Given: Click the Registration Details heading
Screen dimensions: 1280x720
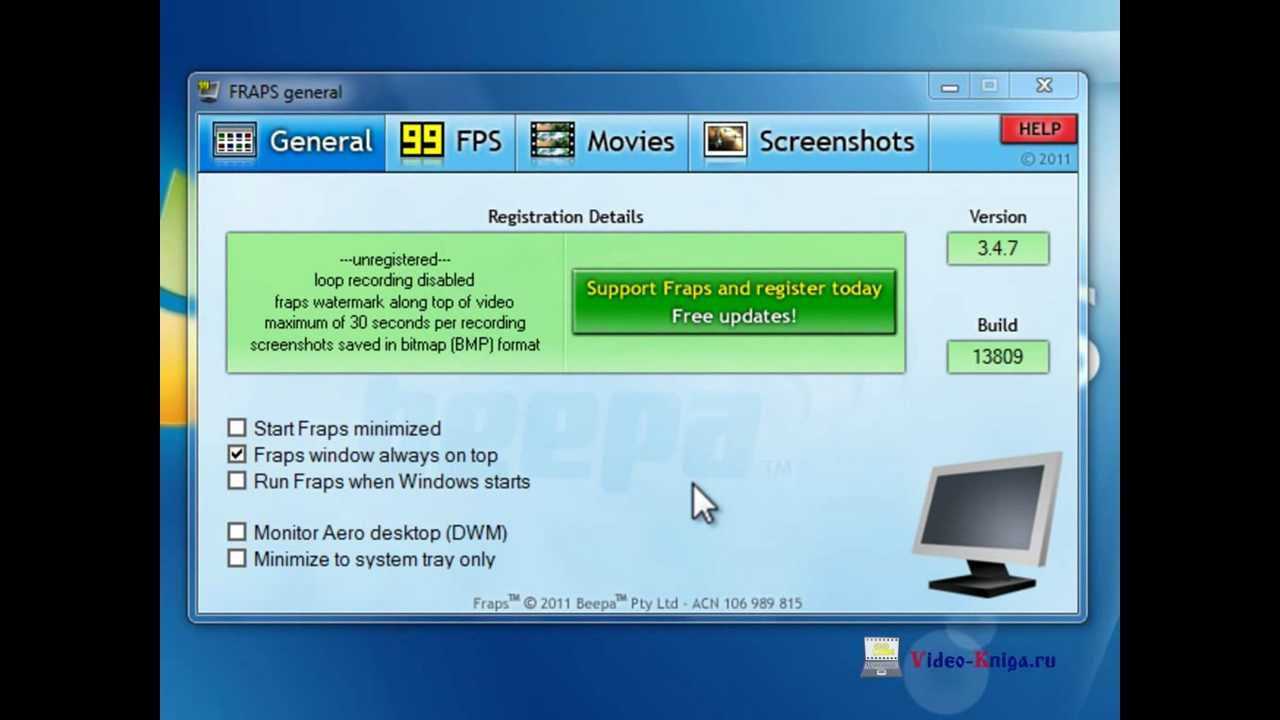Looking at the screenshot, I should tap(565, 216).
